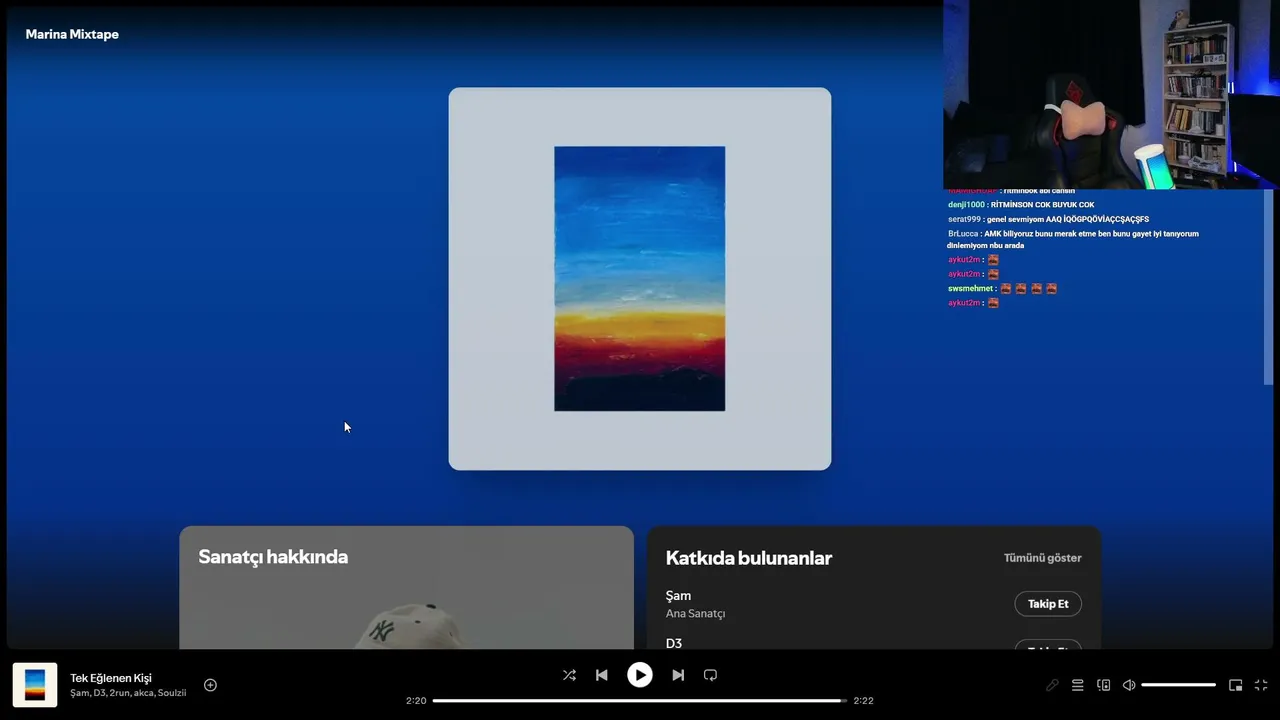Open the playback queue icon
Image resolution: width=1280 pixels, height=720 pixels.
[1077, 685]
